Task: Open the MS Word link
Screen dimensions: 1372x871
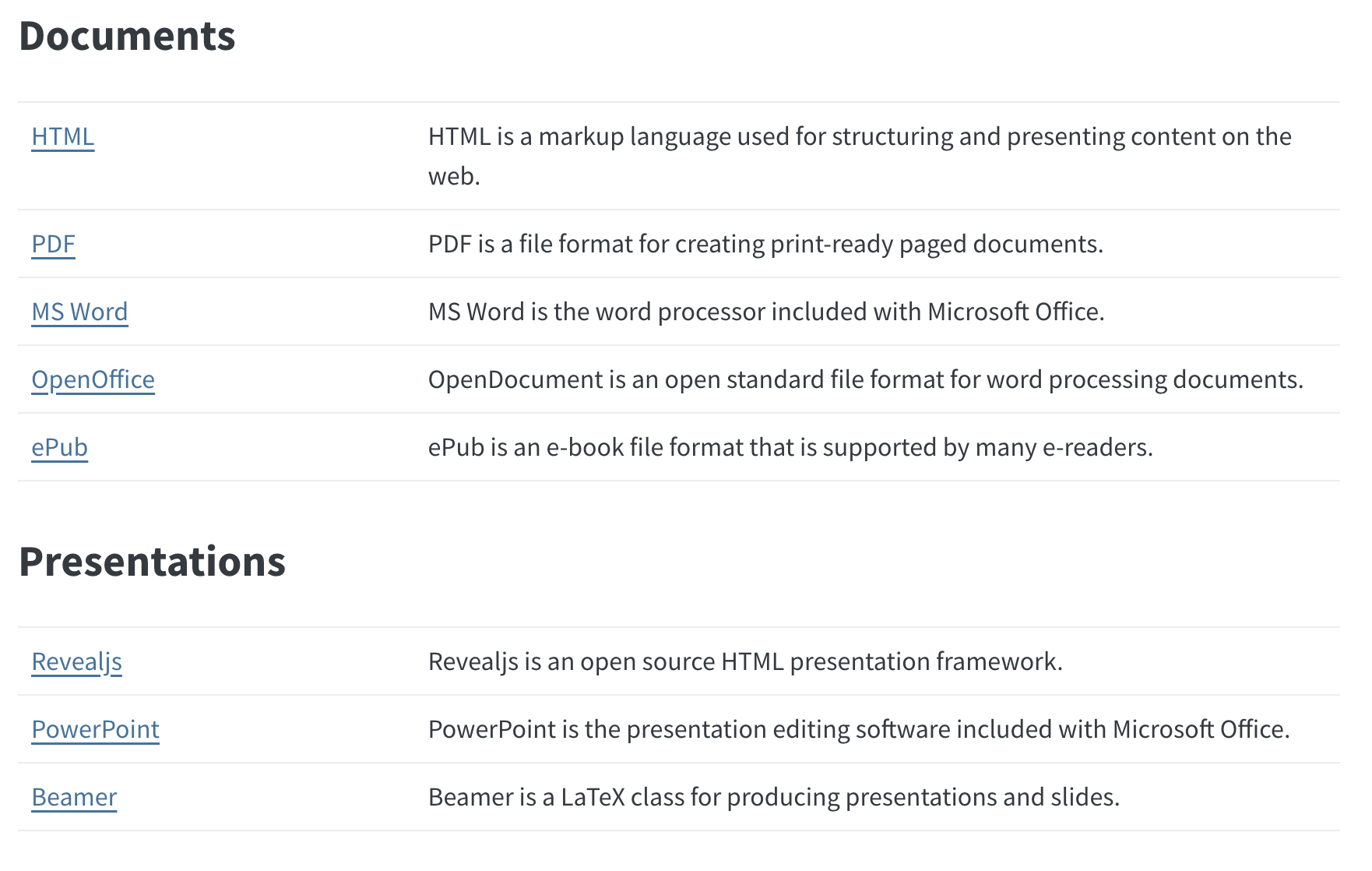Action: [x=79, y=312]
